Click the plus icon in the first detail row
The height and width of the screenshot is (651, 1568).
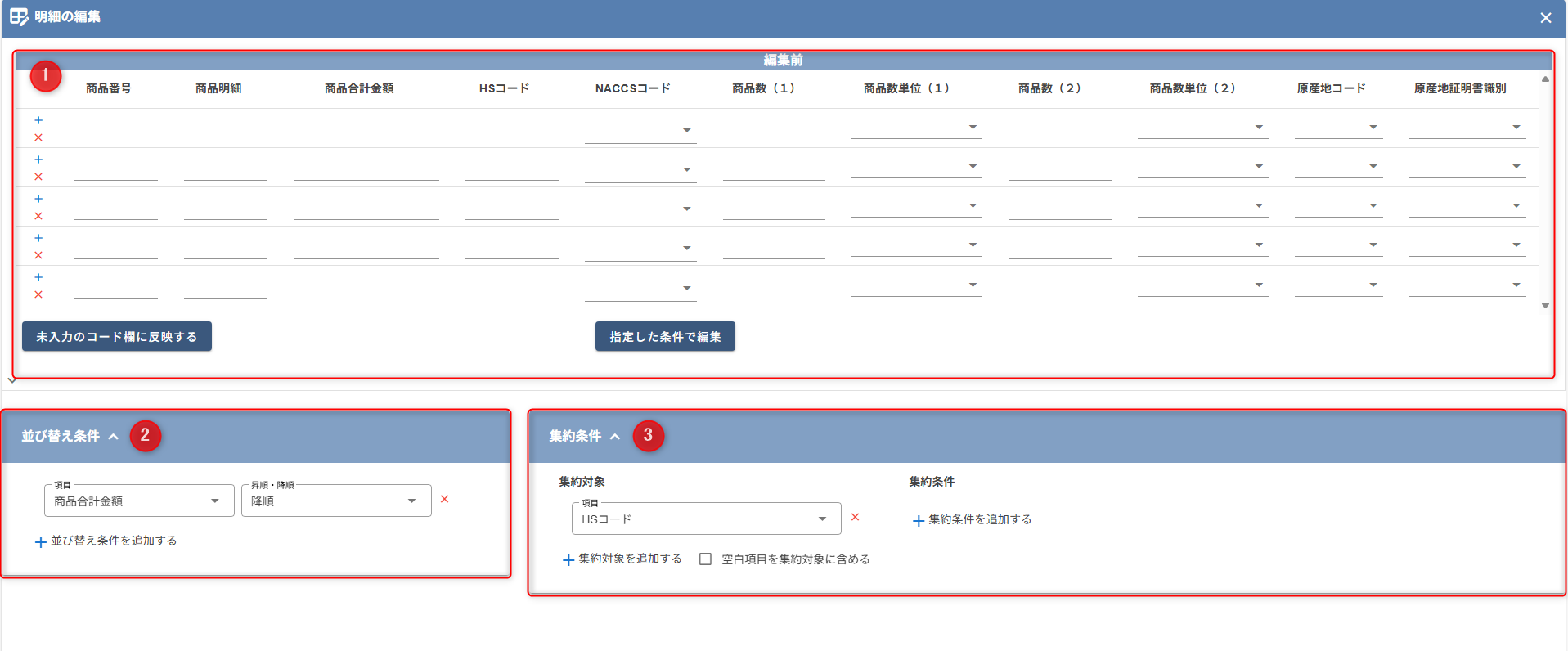pyautogui.click(x=38, y=120)
